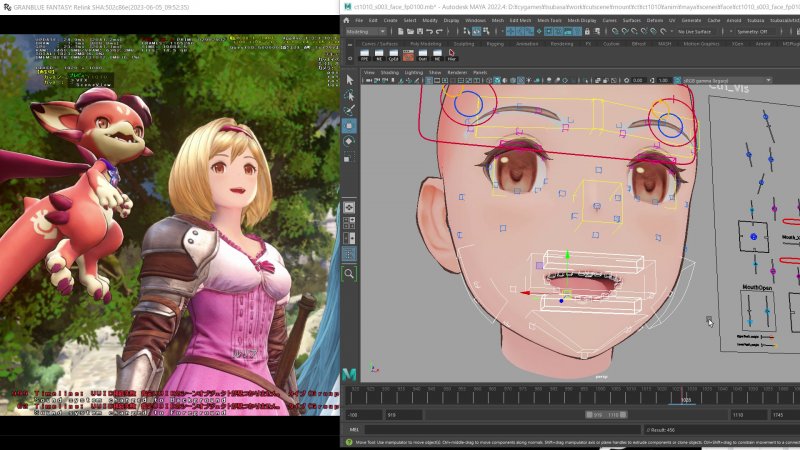Open the Edit Mesh menu
The image size is (800, 450).
tap(520, 20)
